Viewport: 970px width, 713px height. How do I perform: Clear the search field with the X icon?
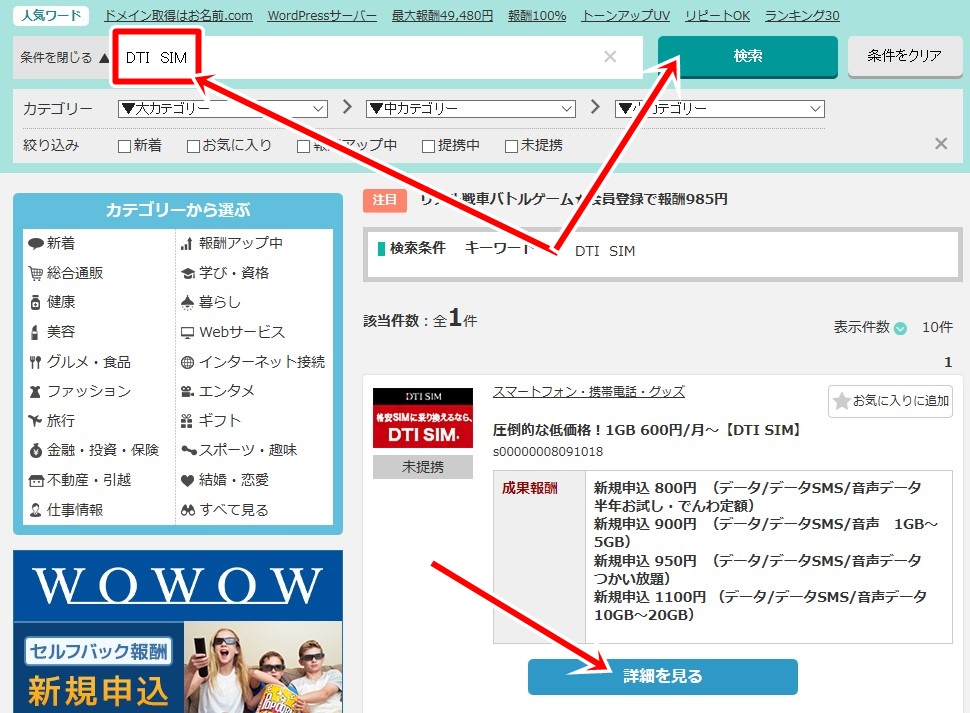click(610, 56)
